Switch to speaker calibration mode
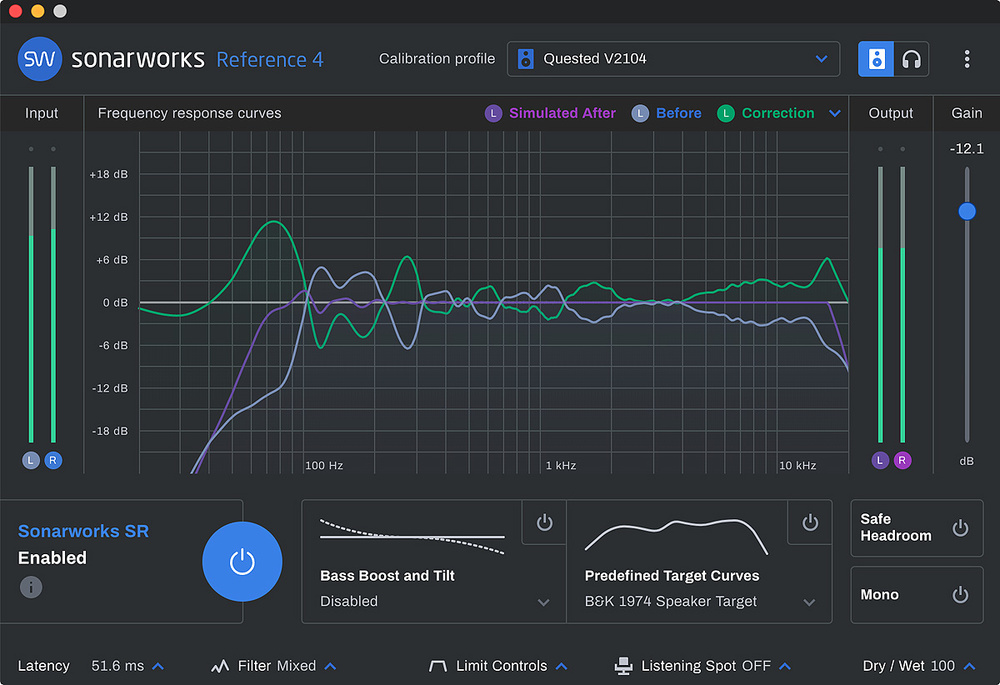 [x=876, y=59]
